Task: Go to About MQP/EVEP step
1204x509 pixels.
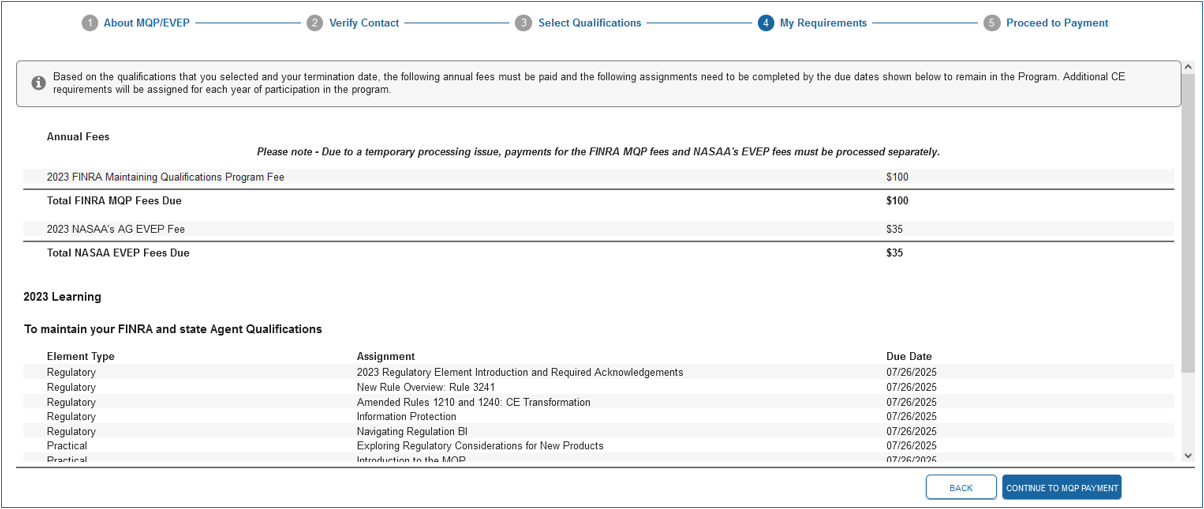Action: pos(146,23)
